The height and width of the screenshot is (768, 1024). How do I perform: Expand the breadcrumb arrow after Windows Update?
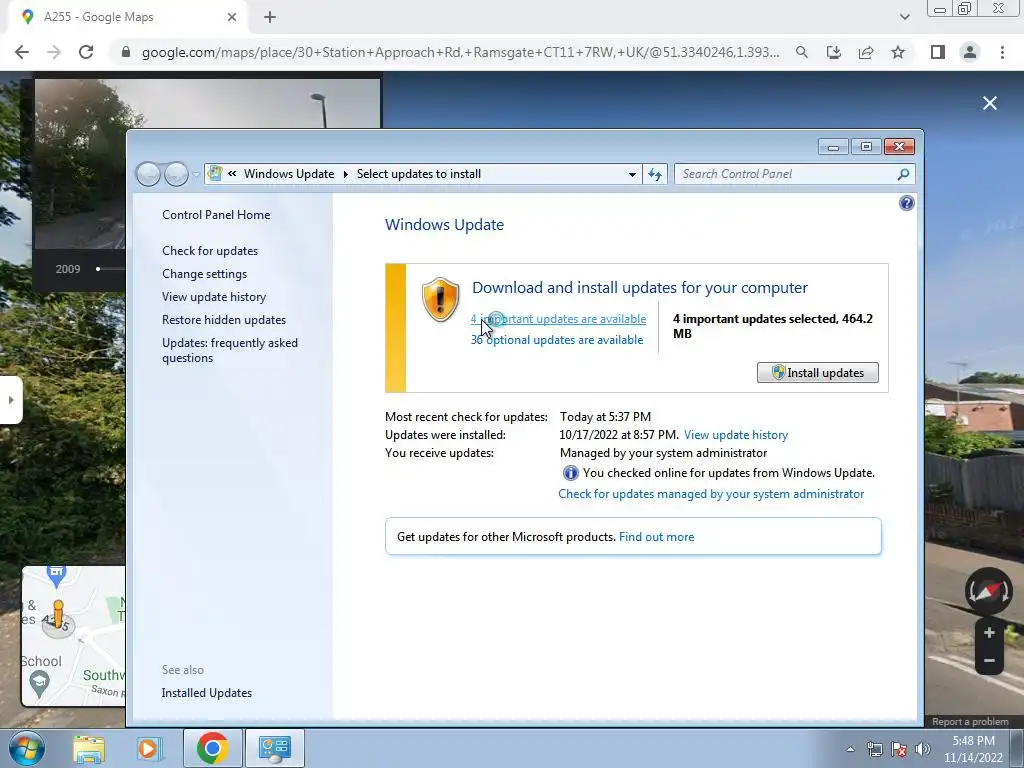345,174
